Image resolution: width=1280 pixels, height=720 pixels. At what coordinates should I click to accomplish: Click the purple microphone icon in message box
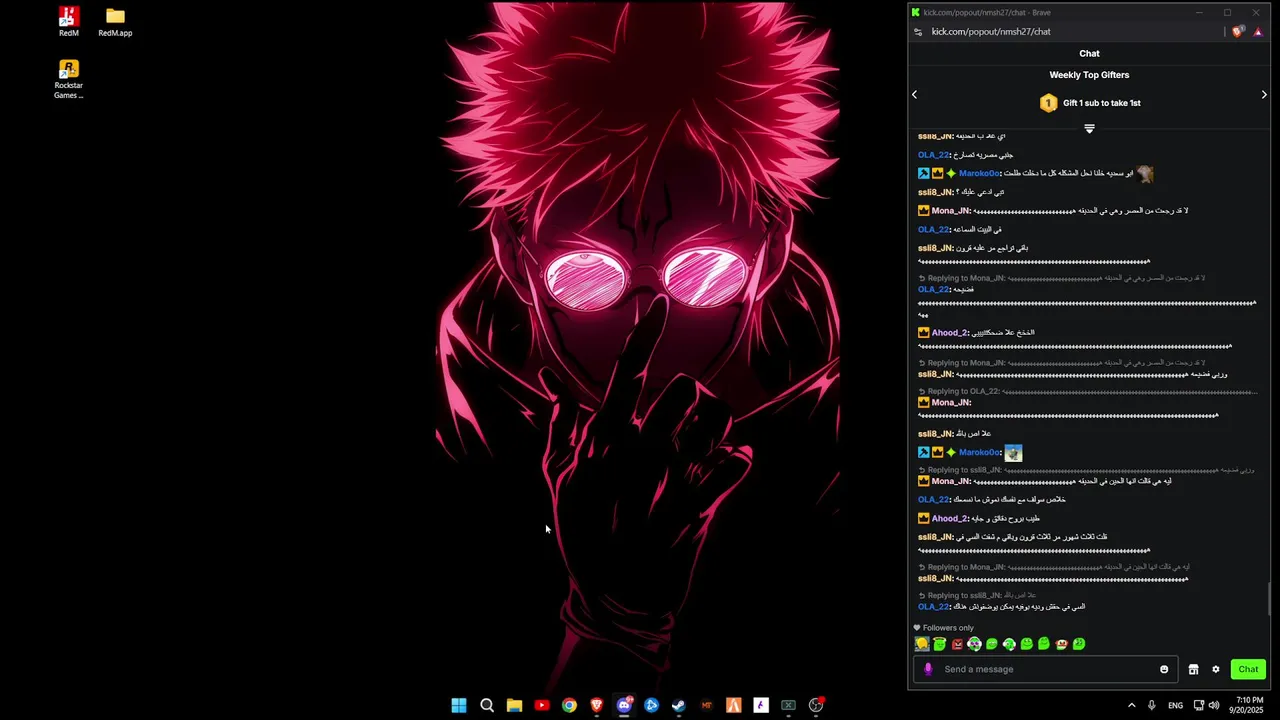pos(928,669)
